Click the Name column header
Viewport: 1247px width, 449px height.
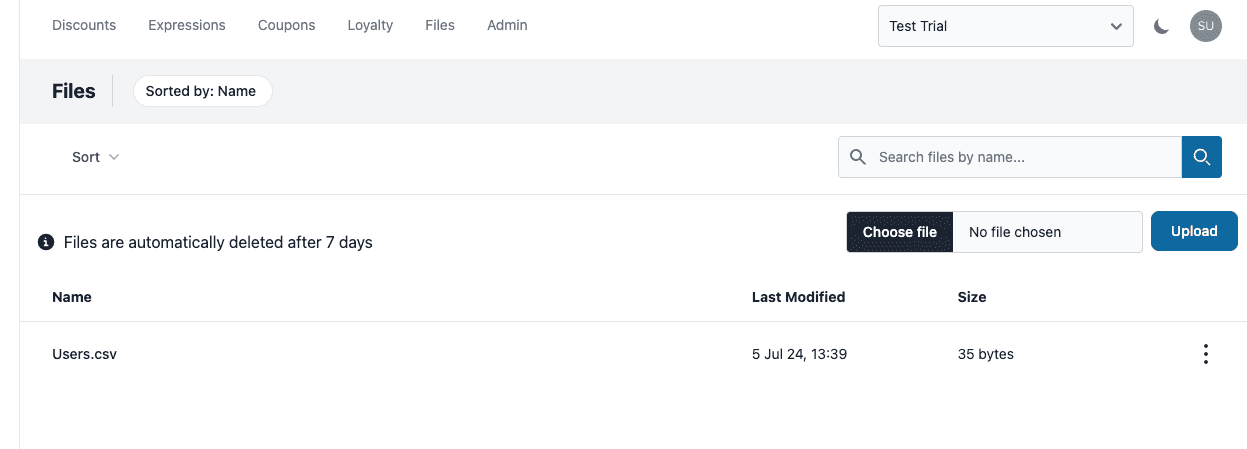point(72,297)
